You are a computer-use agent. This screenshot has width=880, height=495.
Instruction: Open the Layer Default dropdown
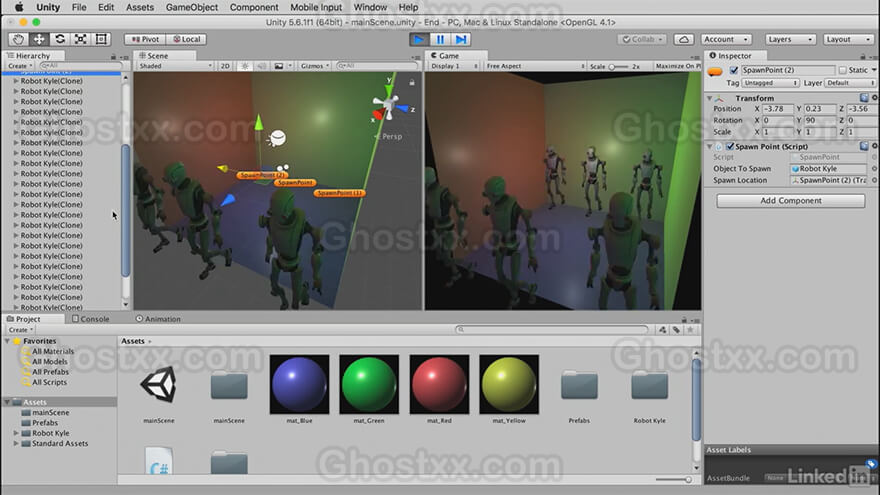tap(850, 82)
